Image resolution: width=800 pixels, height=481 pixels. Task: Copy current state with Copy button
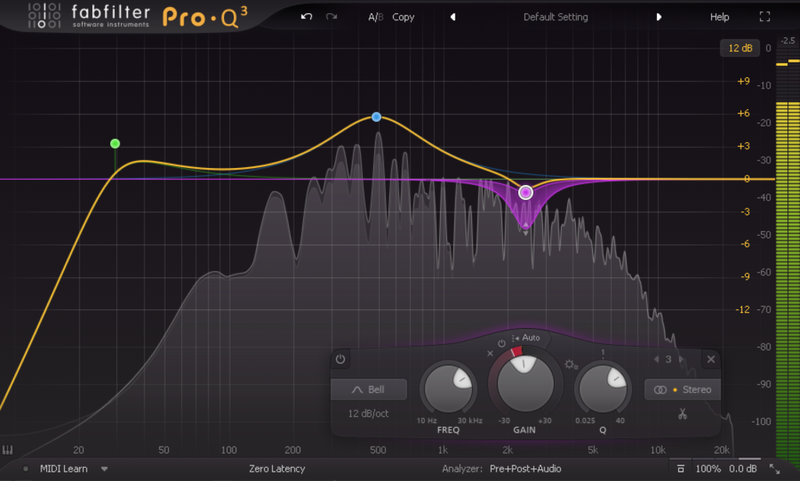click(403, 17)
